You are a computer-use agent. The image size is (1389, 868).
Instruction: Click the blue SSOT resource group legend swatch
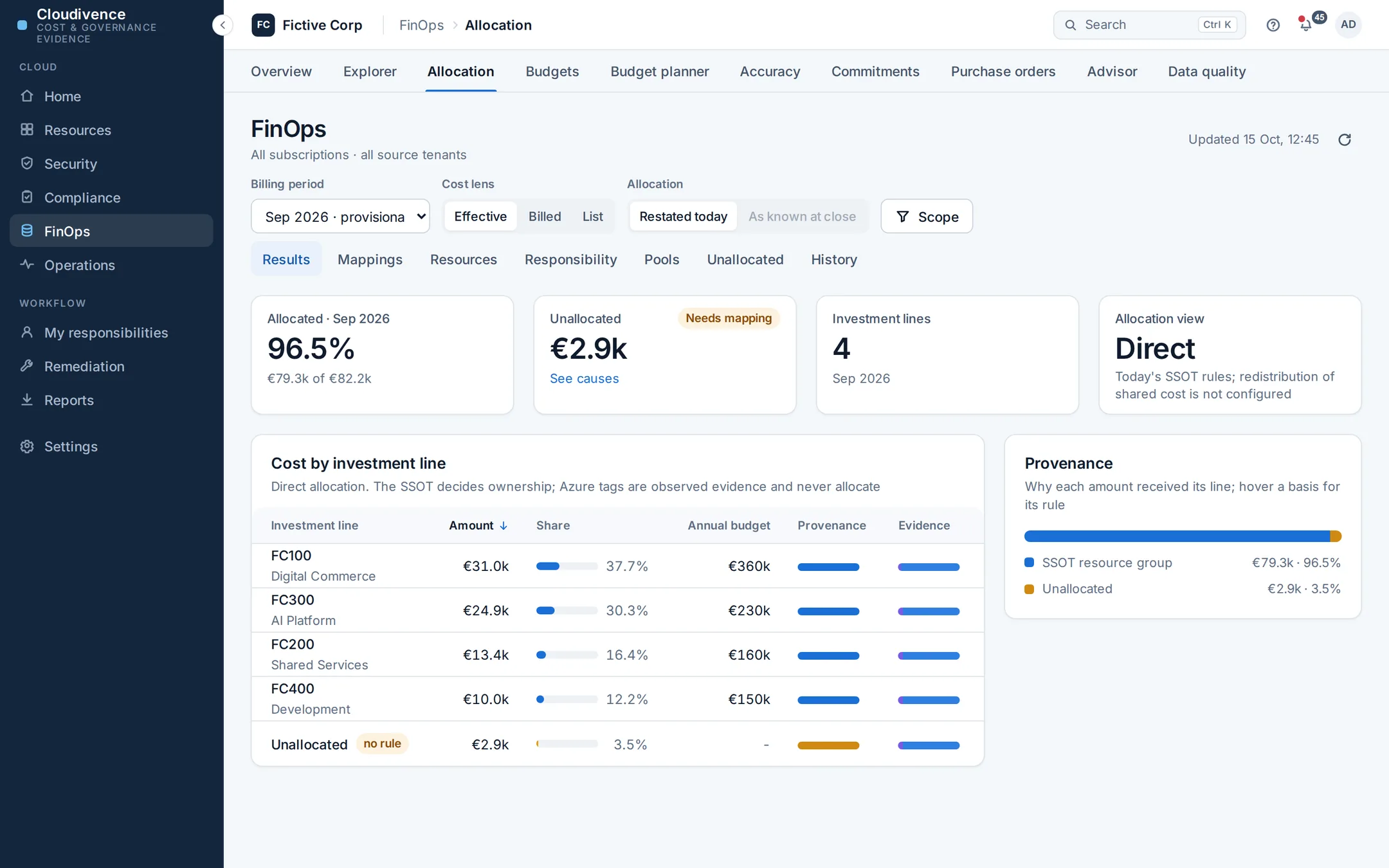point(1029,563)
